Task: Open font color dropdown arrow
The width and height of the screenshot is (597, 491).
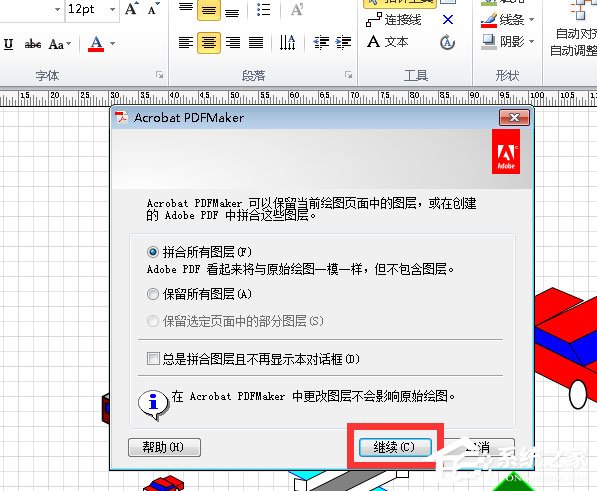Action: 113,44
